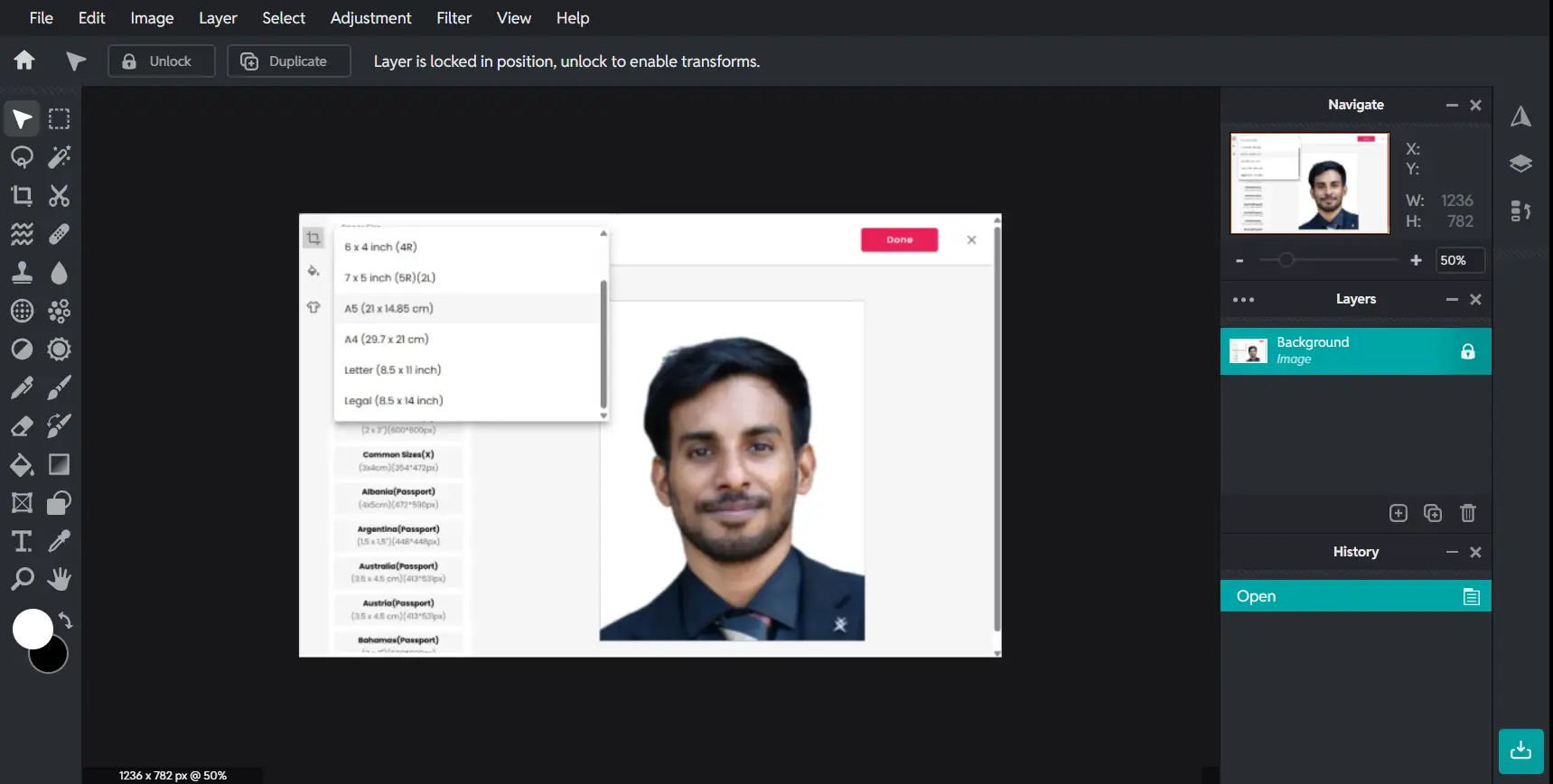
Task: Collapse the Layers panel
Action: tap(1452, 299)
